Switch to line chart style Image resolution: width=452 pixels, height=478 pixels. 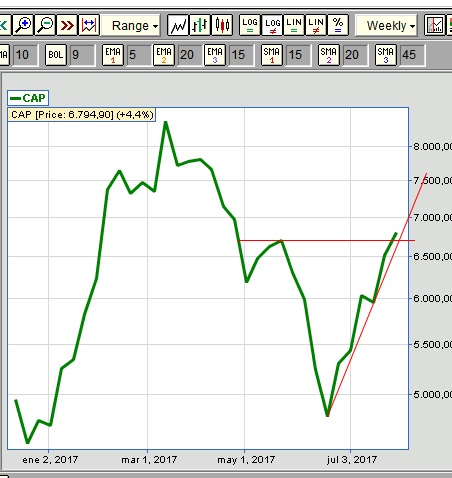coord(178,25)
